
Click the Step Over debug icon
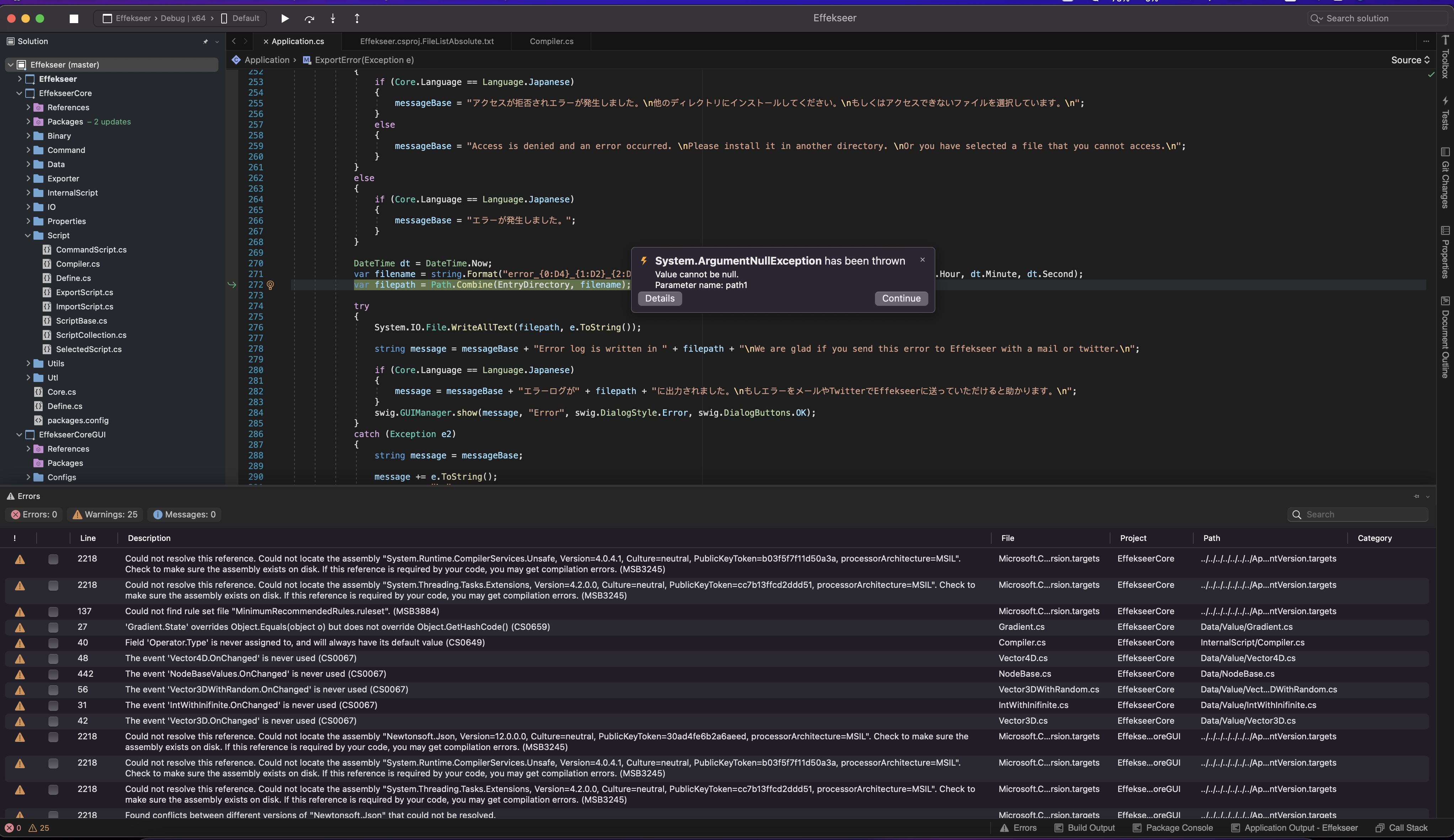pos(309,18)
